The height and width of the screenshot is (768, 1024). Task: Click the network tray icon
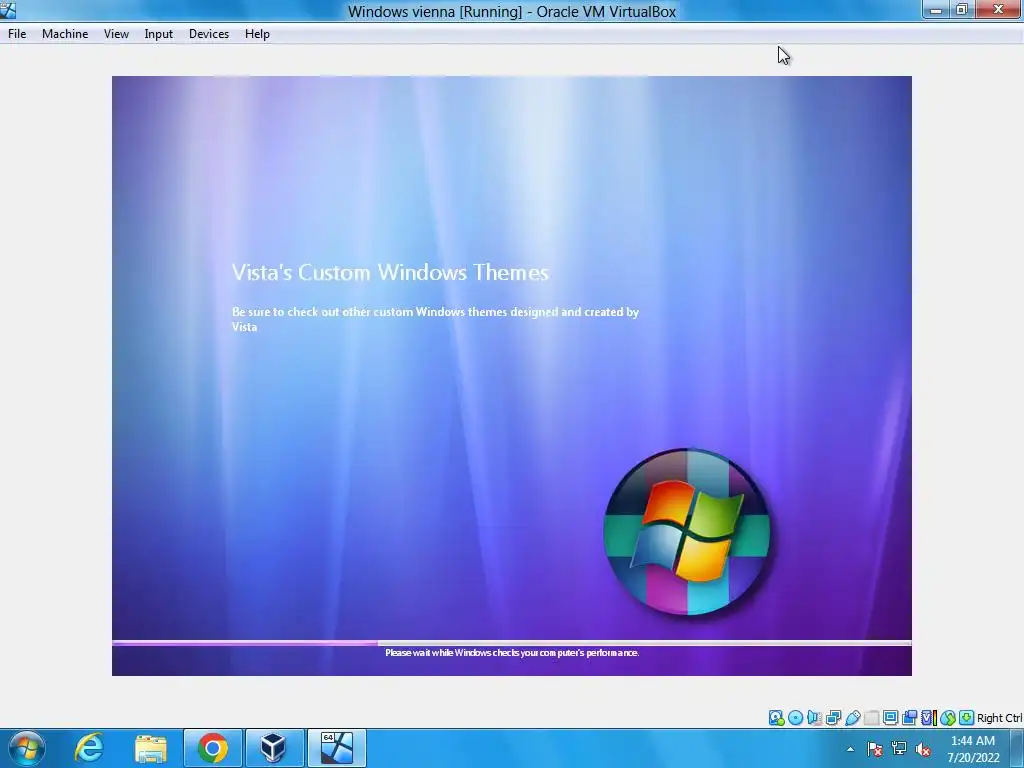[x=899, y=749]
